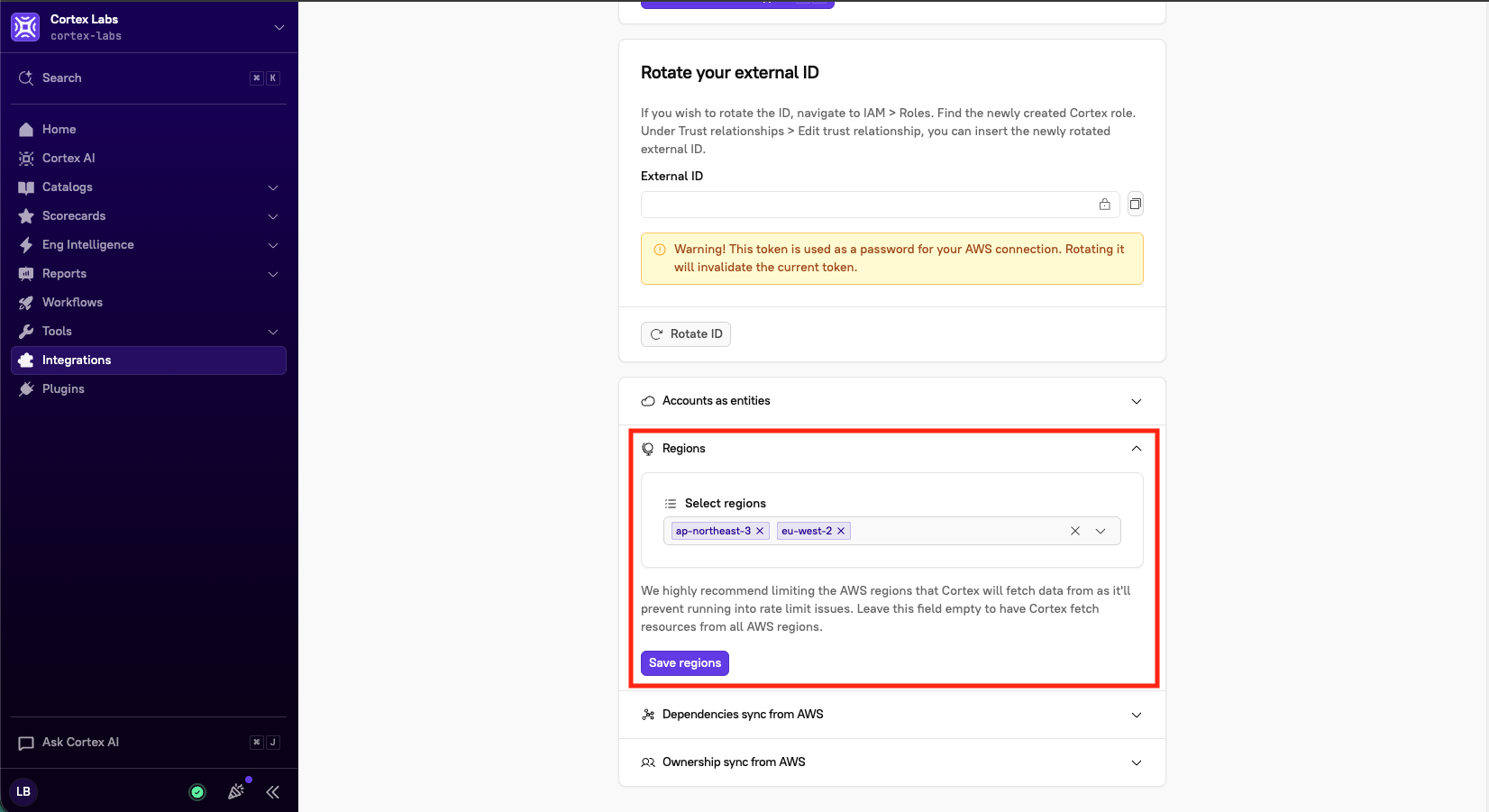Open the LB user avatar menu
The image size is (1489, 812).
pos(23,791)
